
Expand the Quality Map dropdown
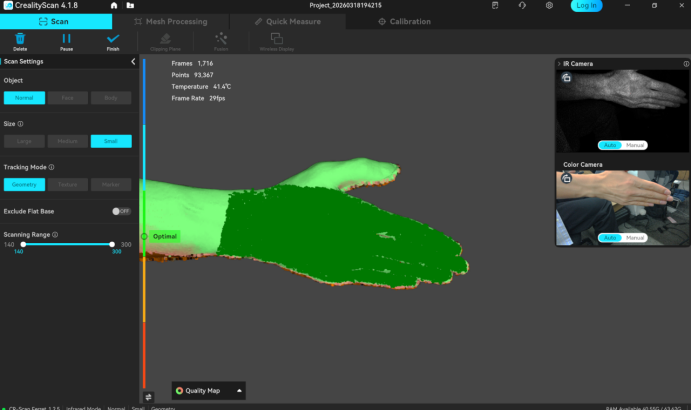[239, 391]
